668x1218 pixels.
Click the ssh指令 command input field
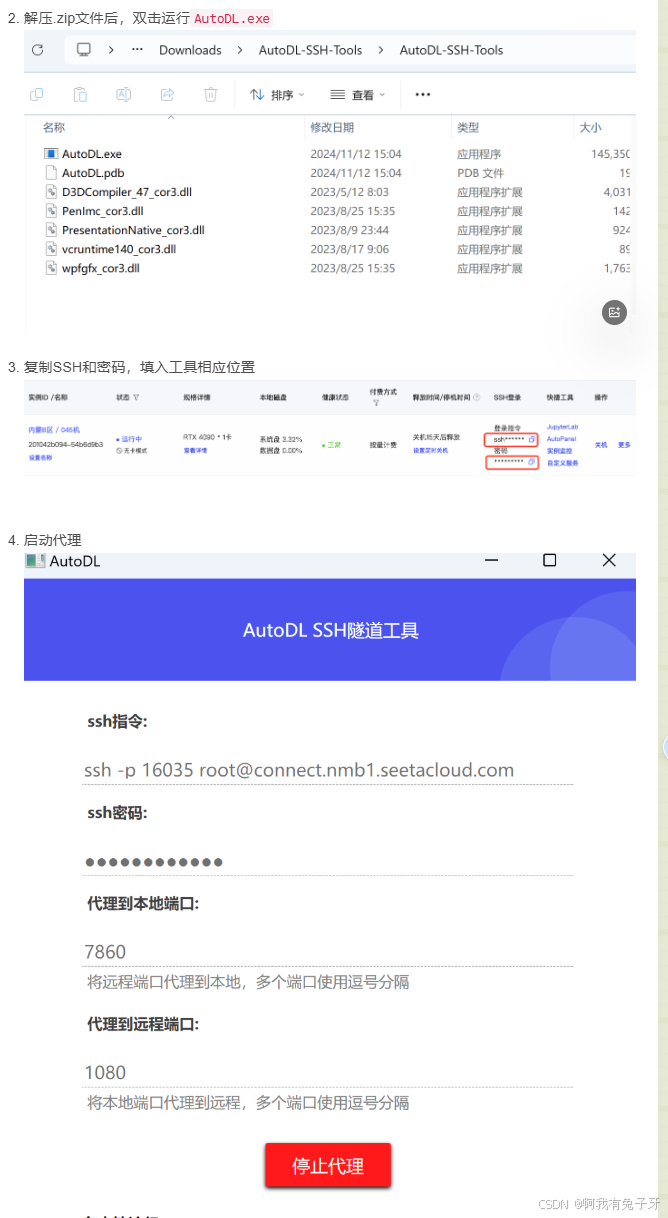pos(328,770)
